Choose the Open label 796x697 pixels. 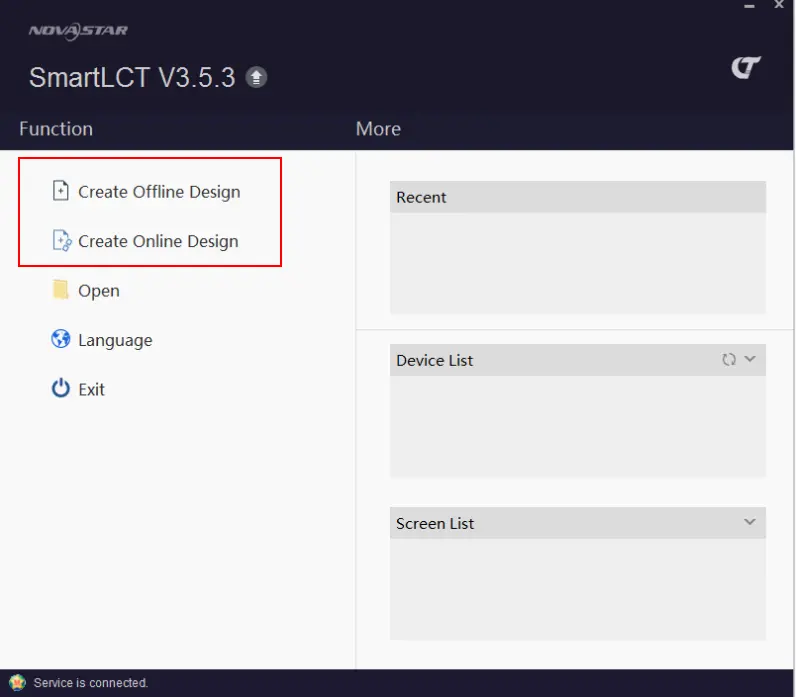click(99, 291)
